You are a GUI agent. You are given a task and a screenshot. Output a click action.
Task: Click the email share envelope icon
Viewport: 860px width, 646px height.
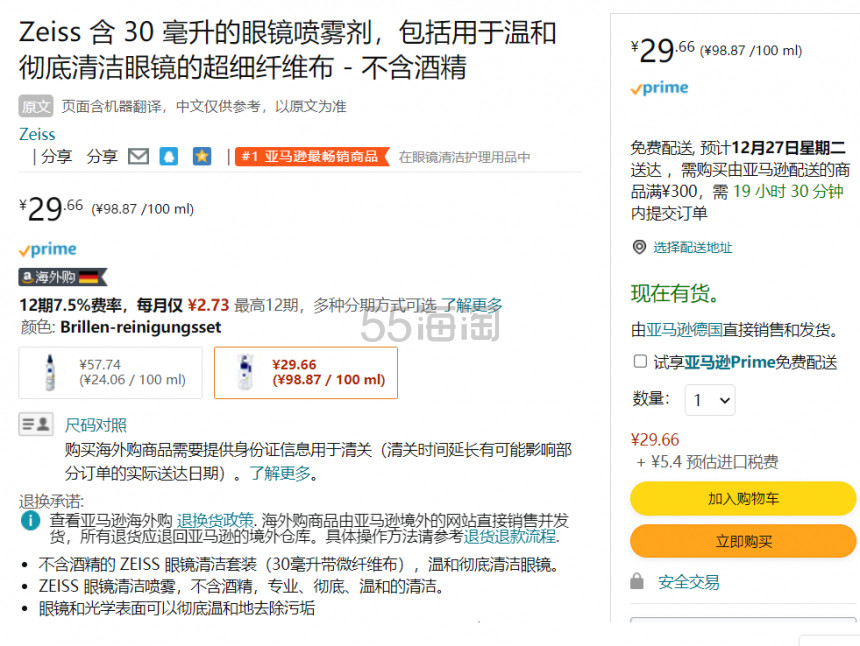(139, 156)
